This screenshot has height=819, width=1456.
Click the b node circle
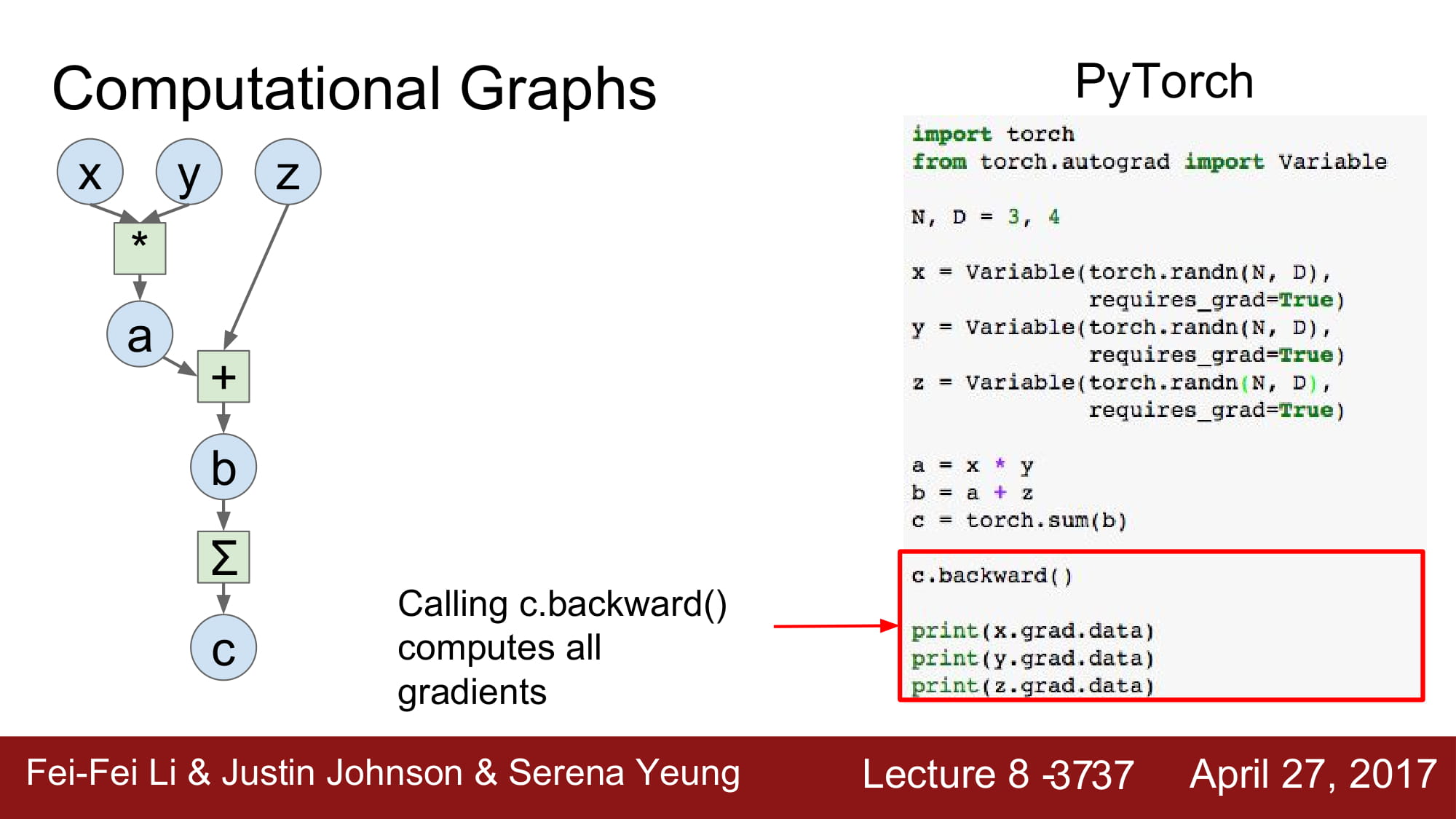point(223,467)
